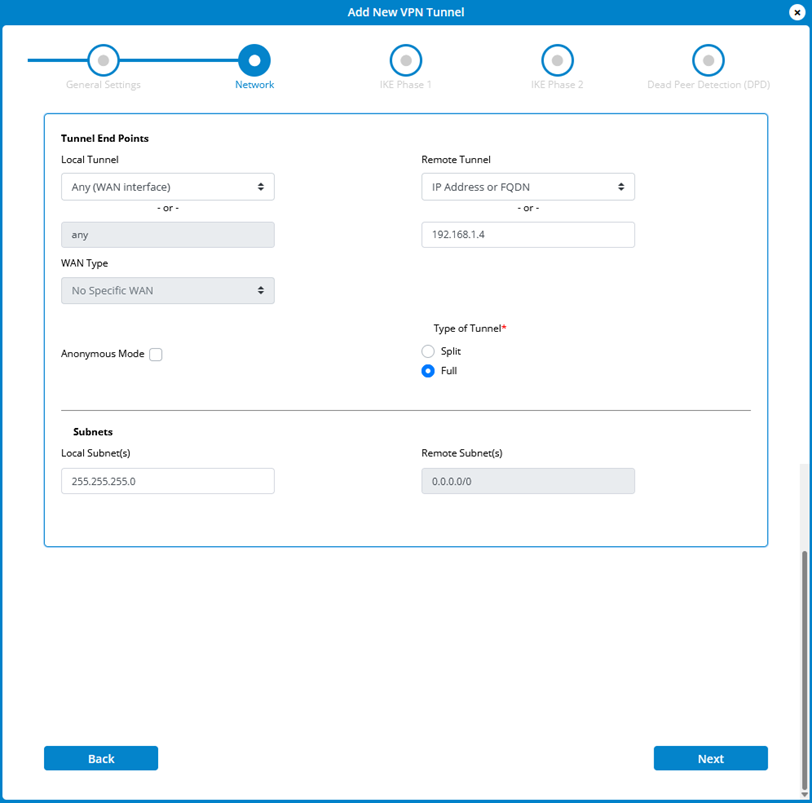Proceed with the Next button

710,759
